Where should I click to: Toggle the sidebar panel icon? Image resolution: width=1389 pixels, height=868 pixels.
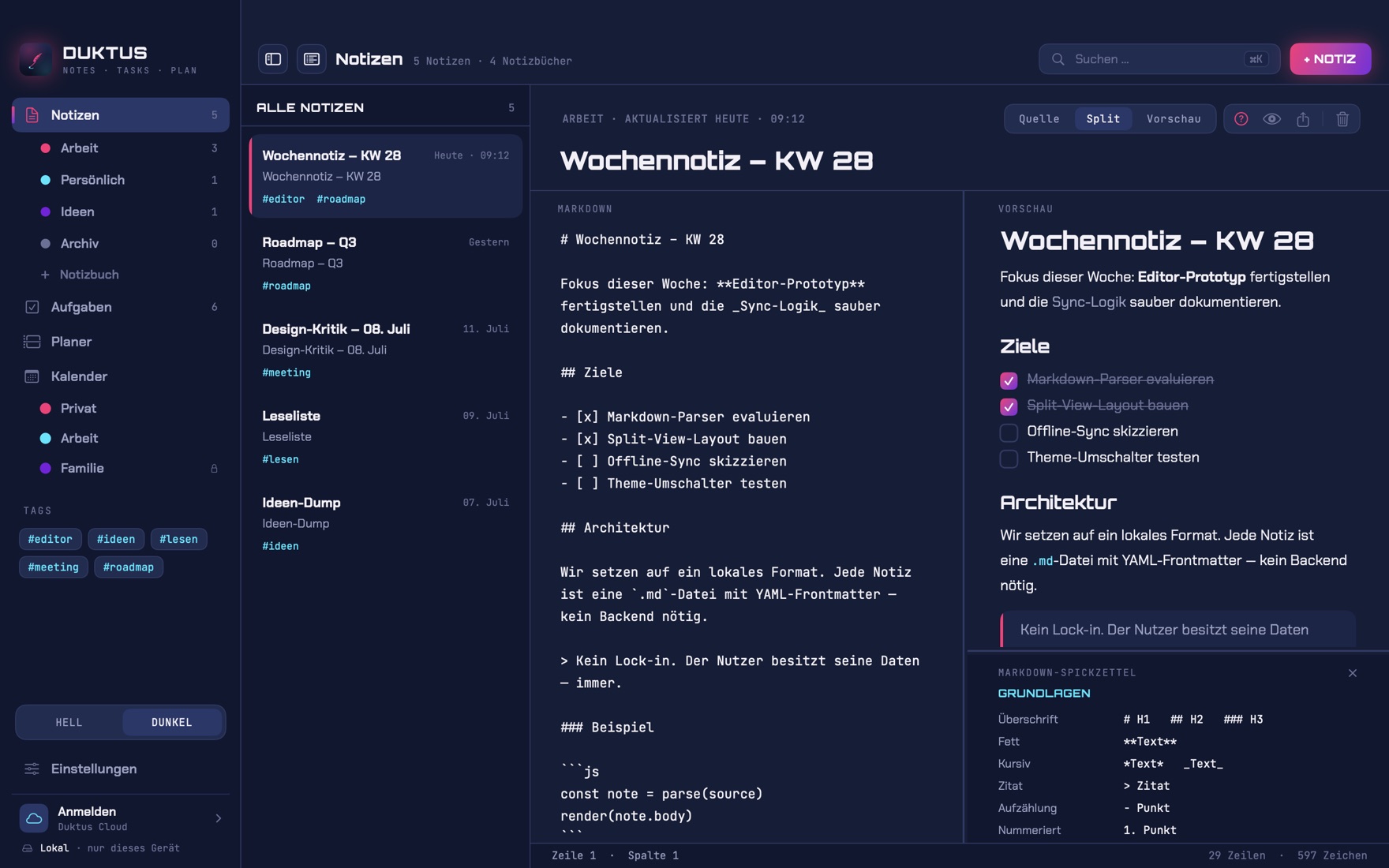(x=273, y=59)
